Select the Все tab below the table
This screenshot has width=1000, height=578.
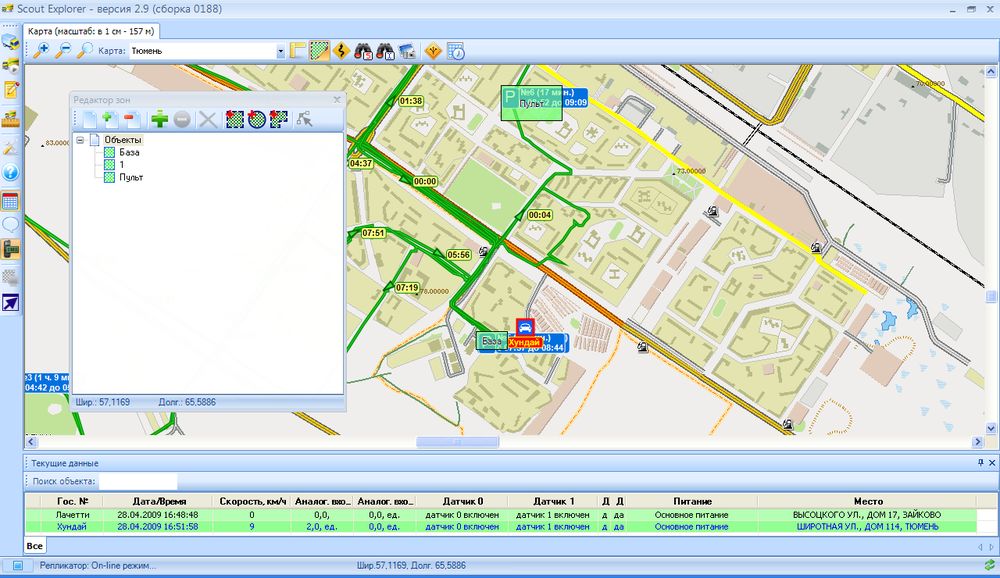click(34, 545)
